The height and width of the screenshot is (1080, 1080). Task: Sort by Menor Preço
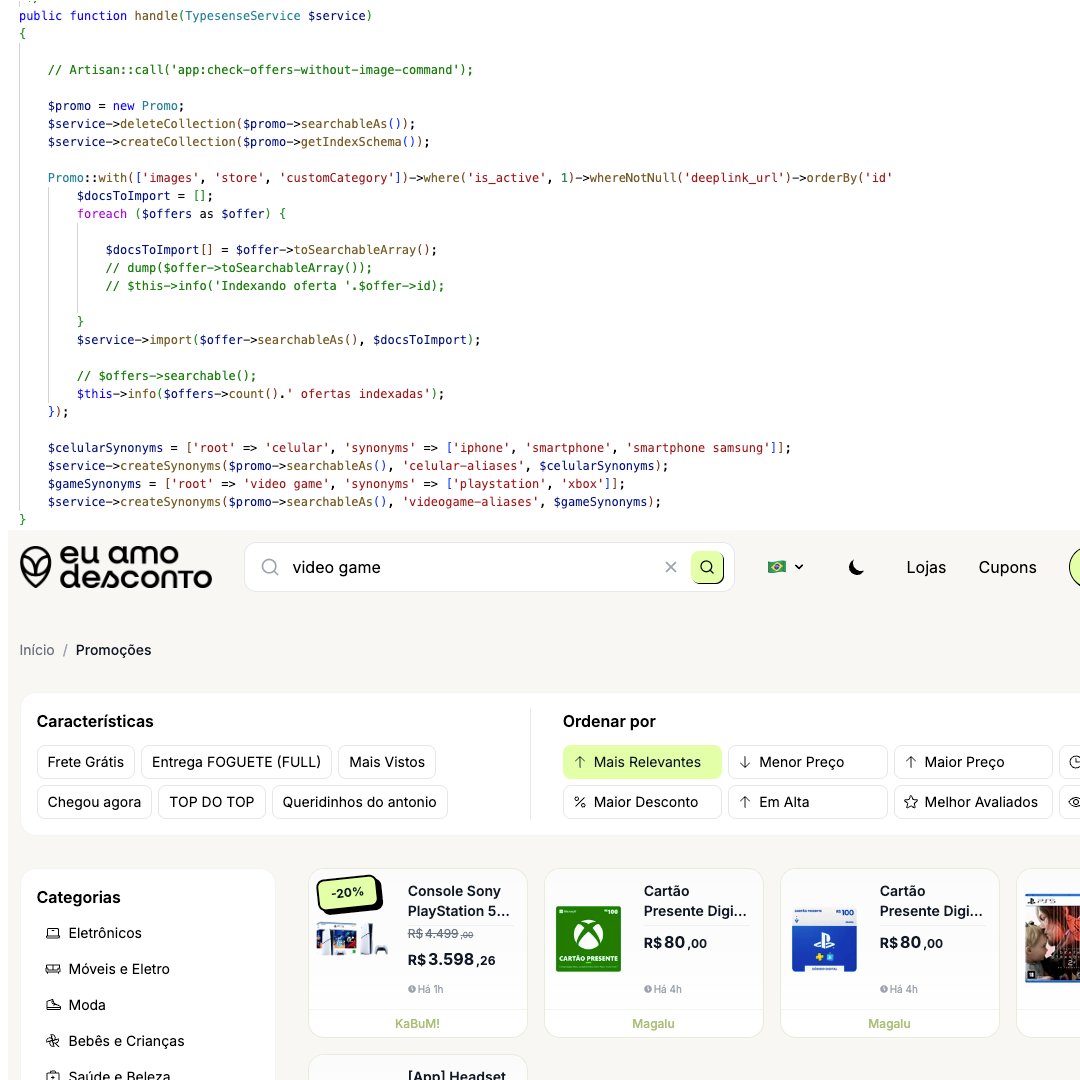point(807,762)
